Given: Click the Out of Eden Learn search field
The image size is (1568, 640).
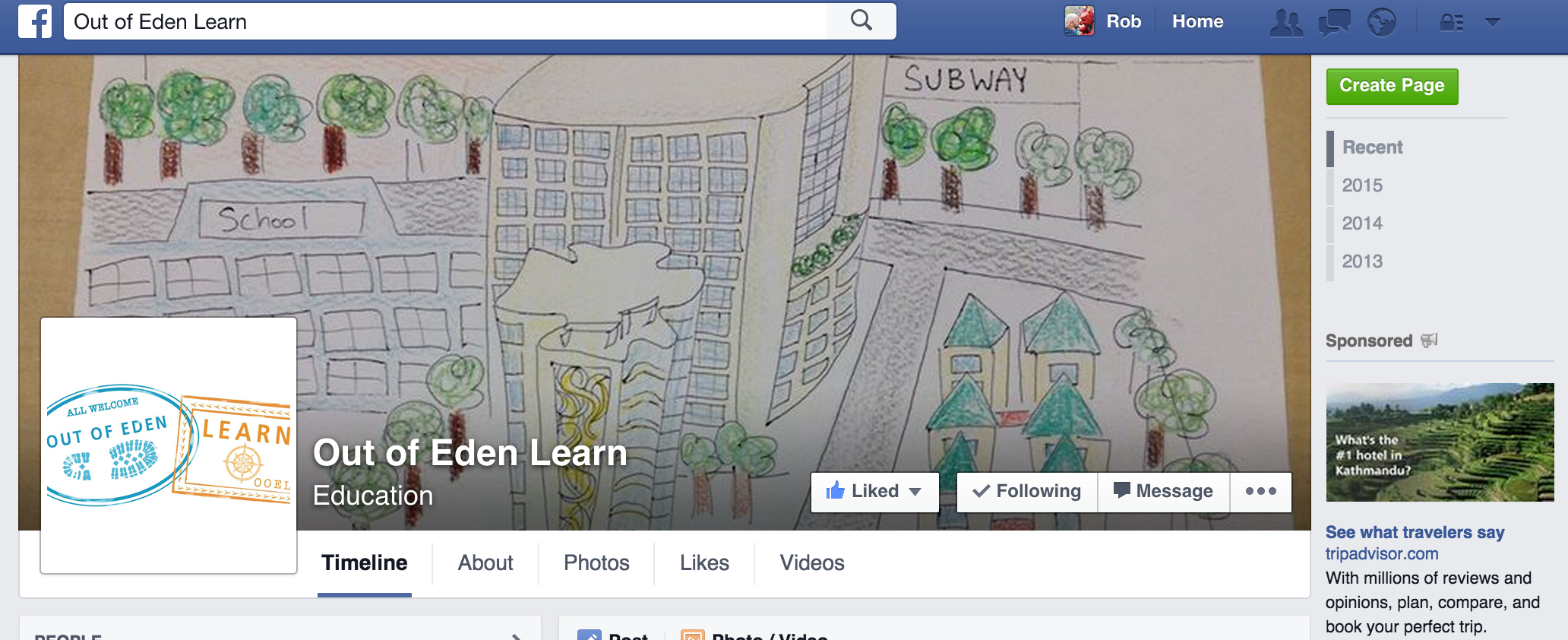Looking at the screenshot, I should click(x=445, y=21).
